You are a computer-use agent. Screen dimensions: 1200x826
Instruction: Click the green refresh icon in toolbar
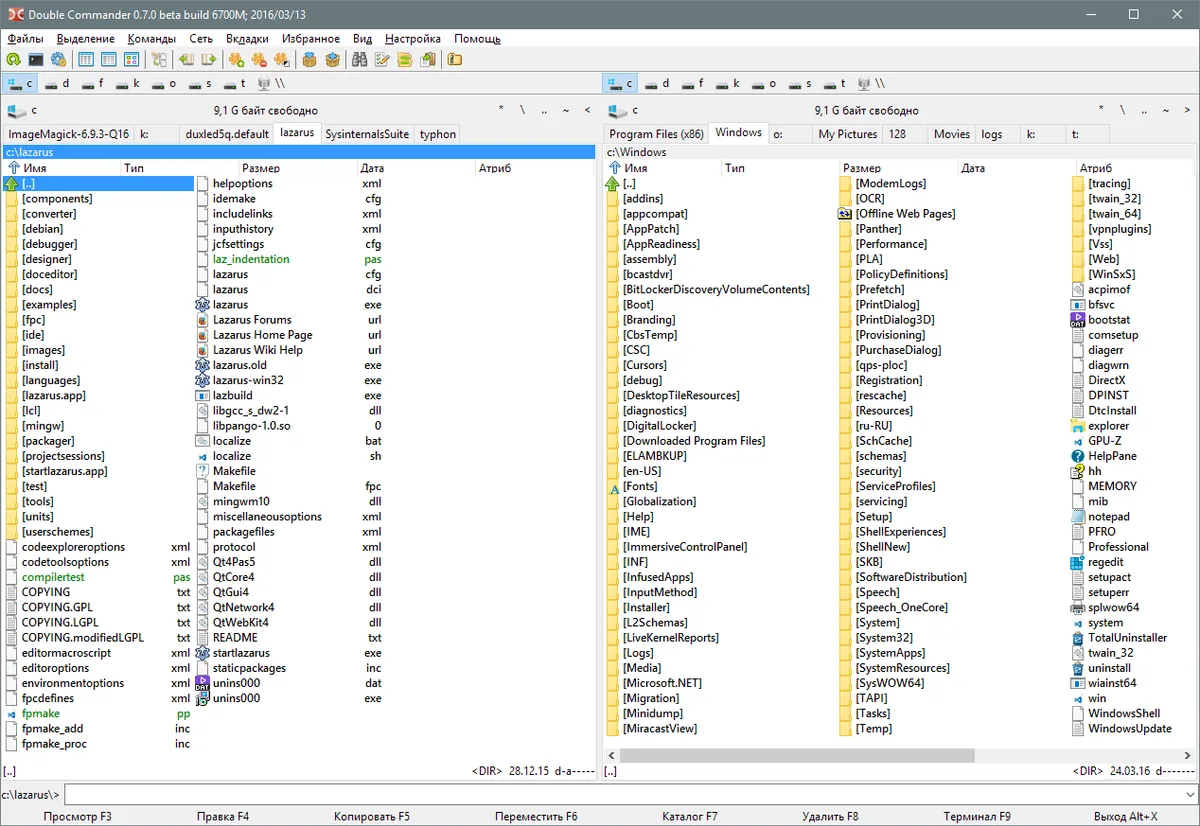[13, 60]
